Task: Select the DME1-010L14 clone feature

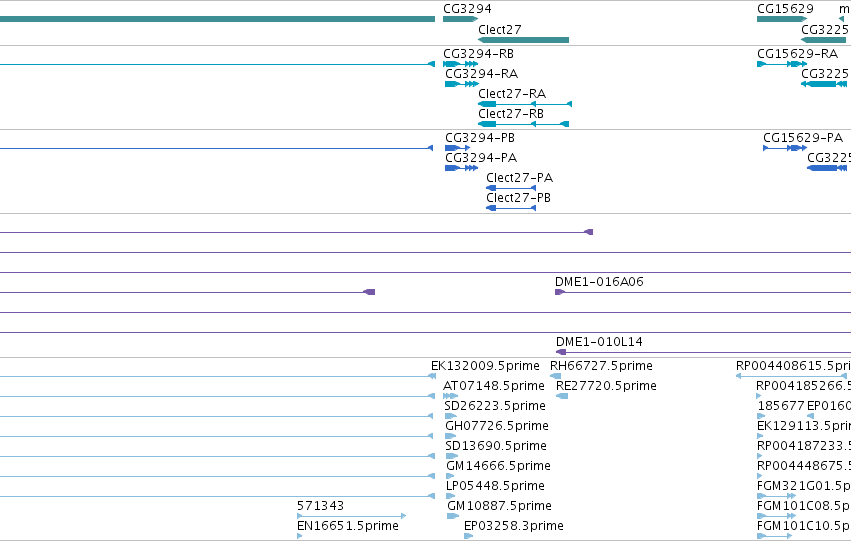Action: 703,352
